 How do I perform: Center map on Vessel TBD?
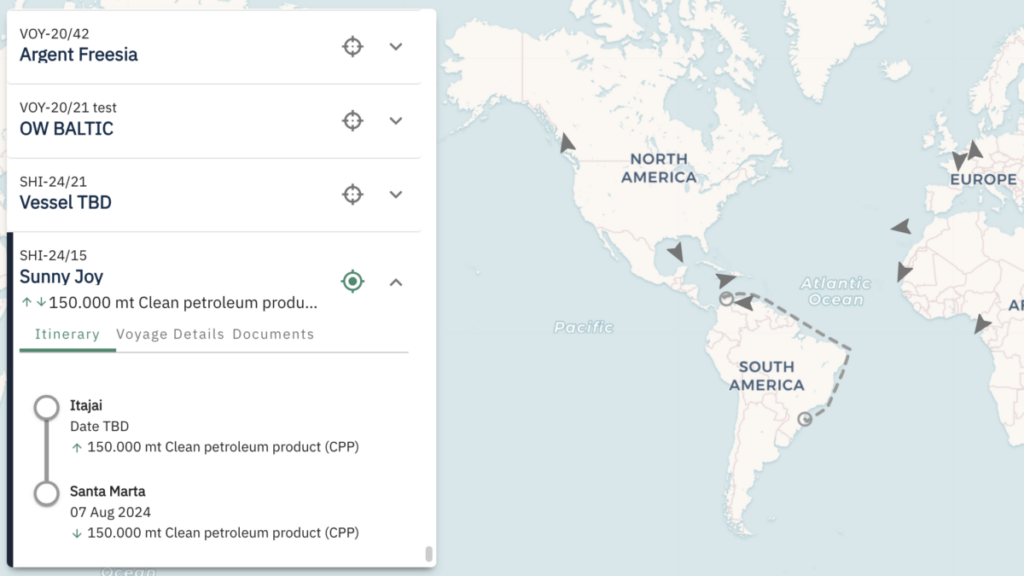[352, 194]
